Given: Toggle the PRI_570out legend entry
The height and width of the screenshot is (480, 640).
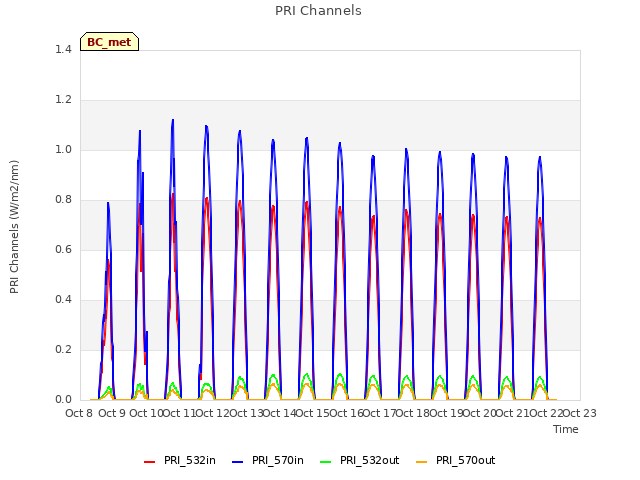Looking at the screenshot, I should click(x=455, y=460).
